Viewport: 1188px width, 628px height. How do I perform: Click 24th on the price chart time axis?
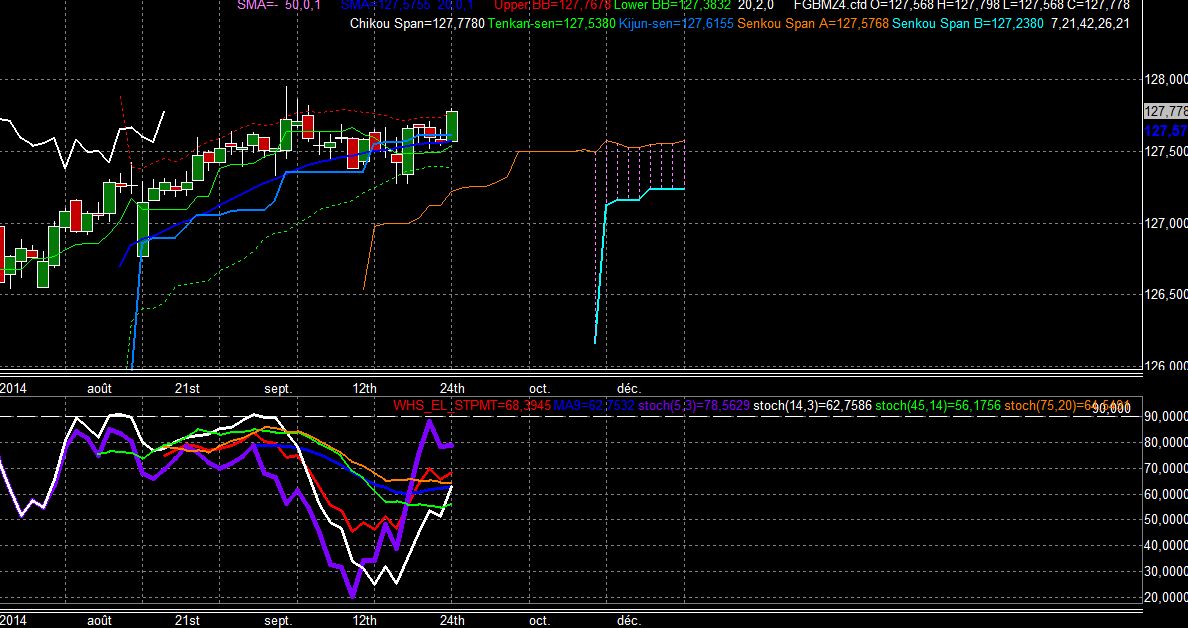tap(452, 389)
